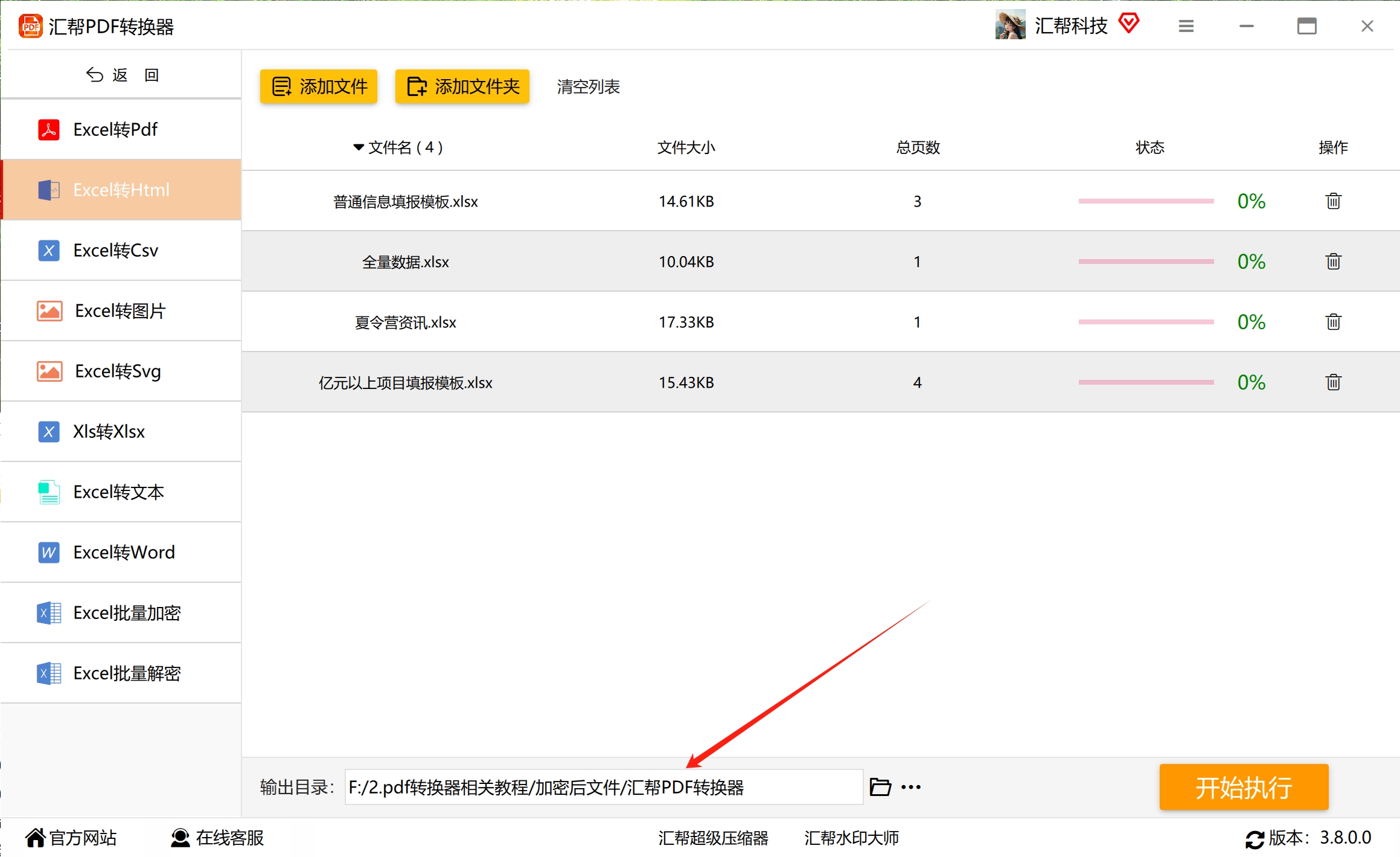1400x857 pixels.
Task: Go to Excel转Word conversion
Action: coord(121,552)
